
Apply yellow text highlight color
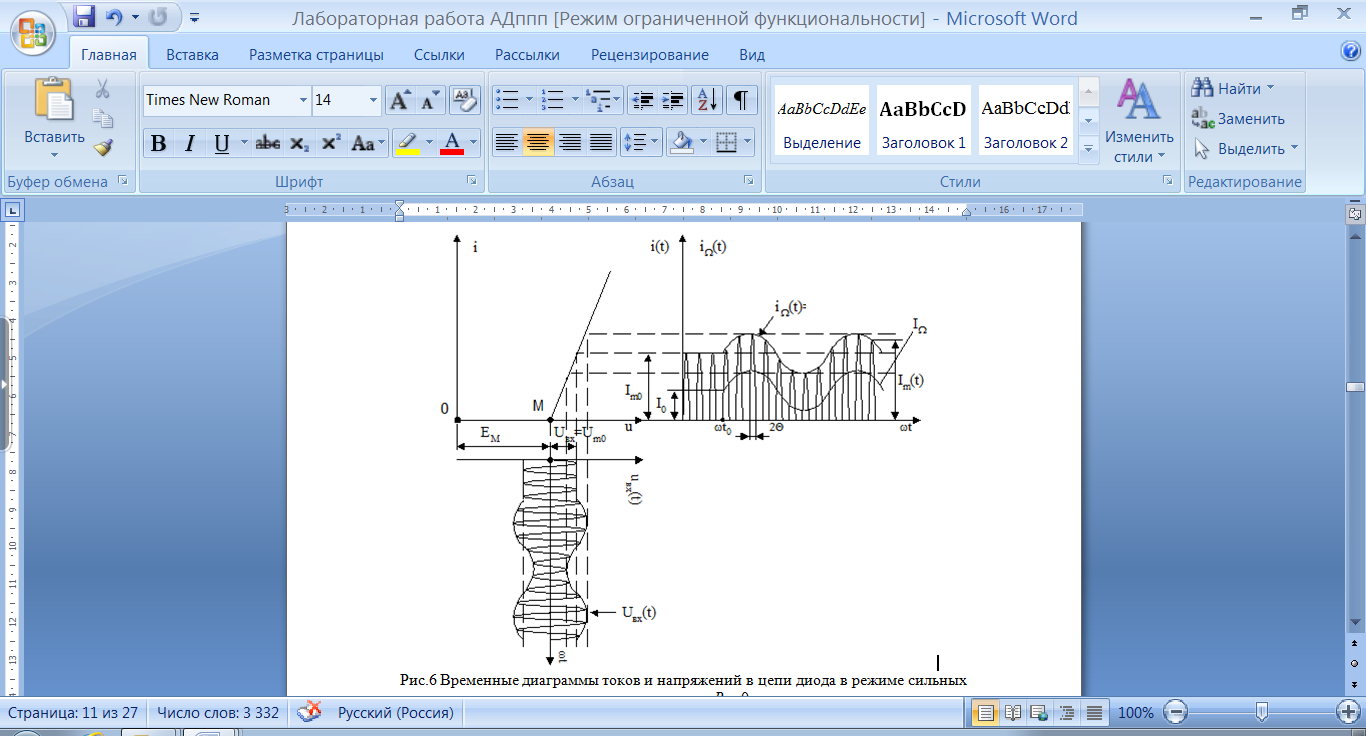point(407,143)
